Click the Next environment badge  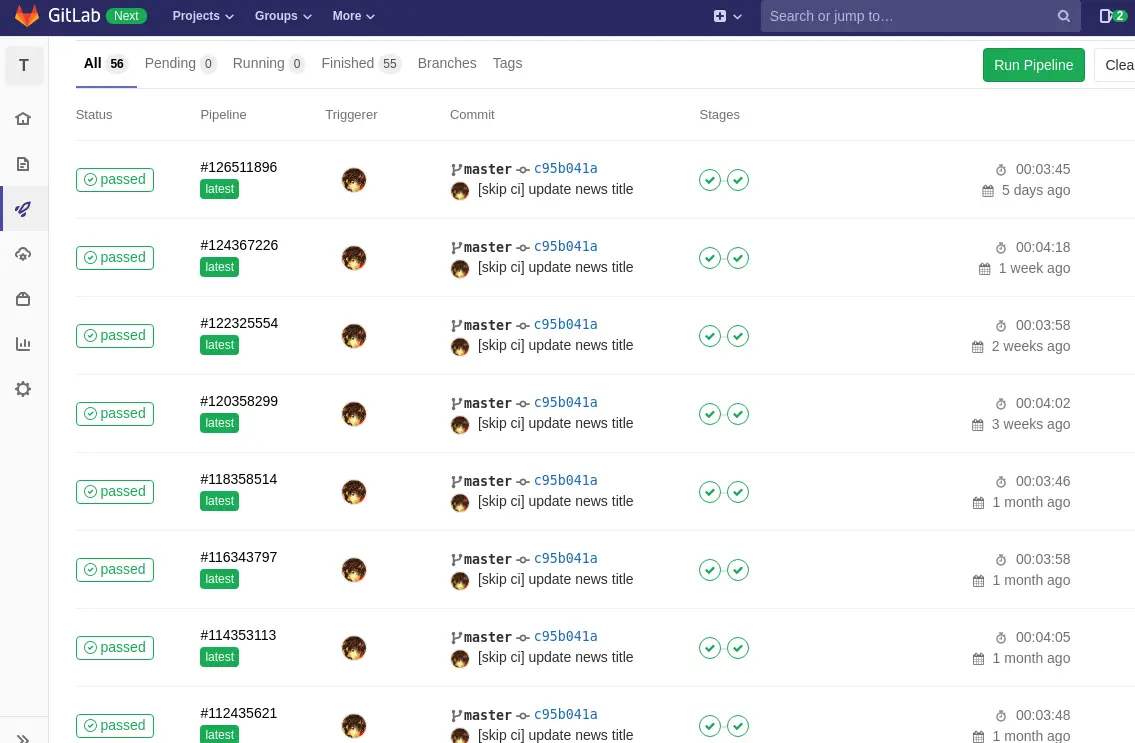[x=126, y=16]
